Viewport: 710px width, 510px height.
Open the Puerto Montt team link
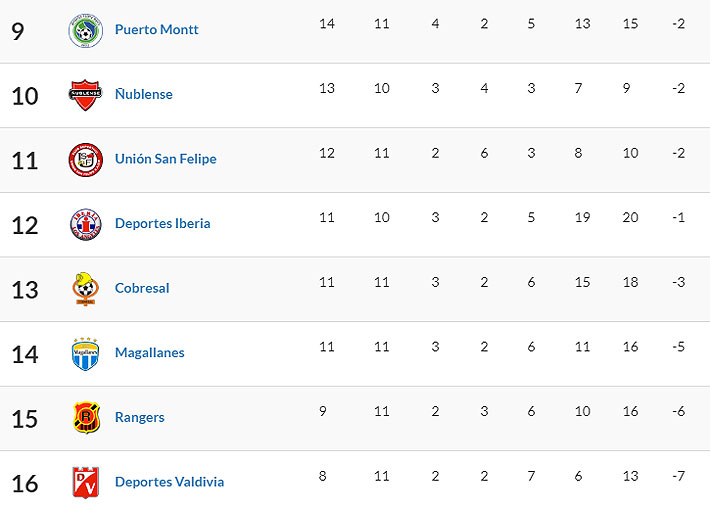click(x=156, y=30)
